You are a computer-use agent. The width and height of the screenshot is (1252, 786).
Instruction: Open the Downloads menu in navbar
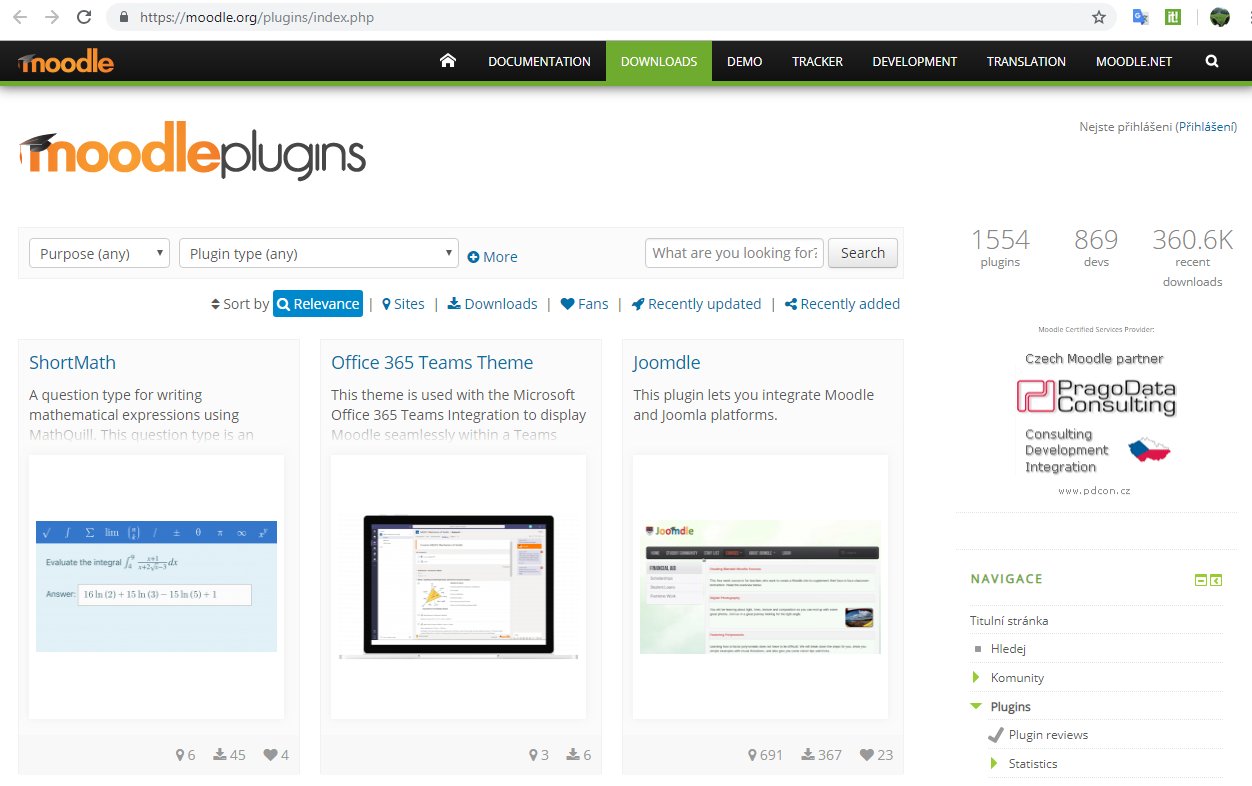coord(659,61)
